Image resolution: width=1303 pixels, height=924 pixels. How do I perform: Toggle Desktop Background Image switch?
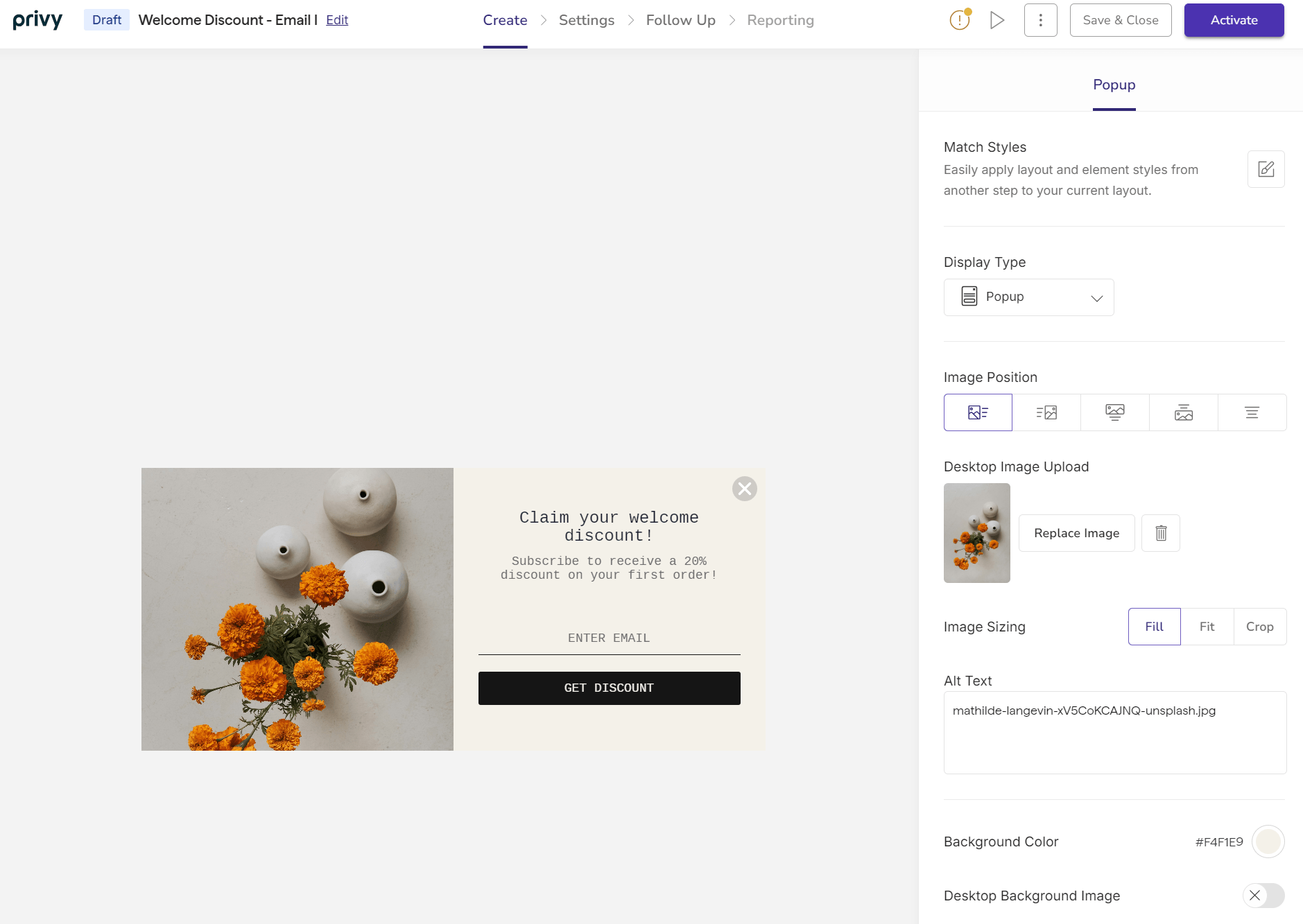[1263, 896]
